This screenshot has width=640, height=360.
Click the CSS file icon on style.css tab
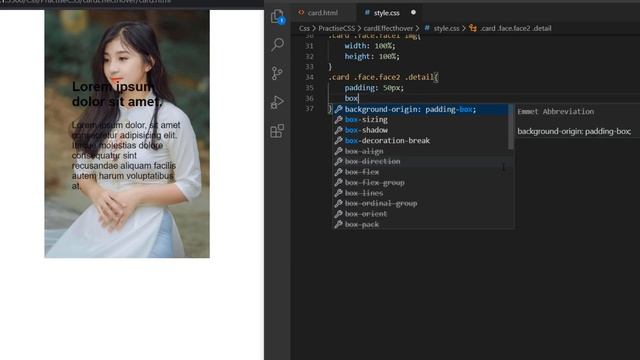(367, 13)
